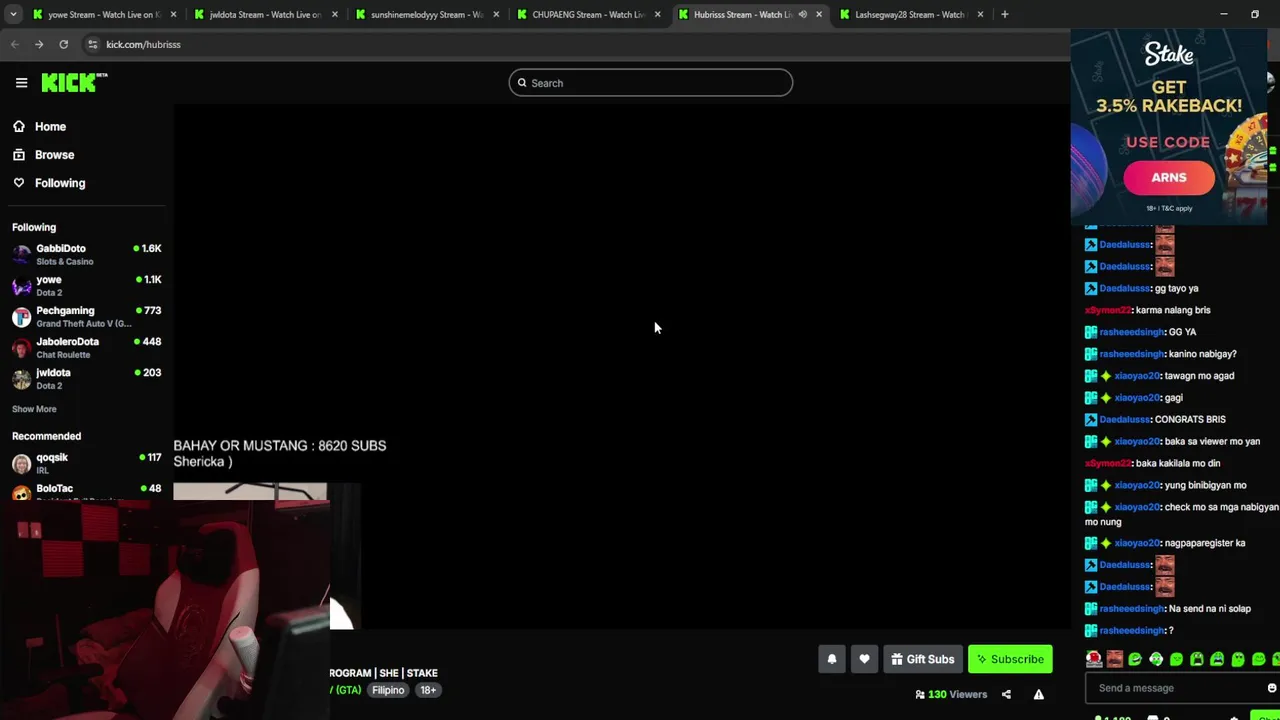Click the Browse icon in the sidebar
1280x720 pixels.
coord(19,155)
